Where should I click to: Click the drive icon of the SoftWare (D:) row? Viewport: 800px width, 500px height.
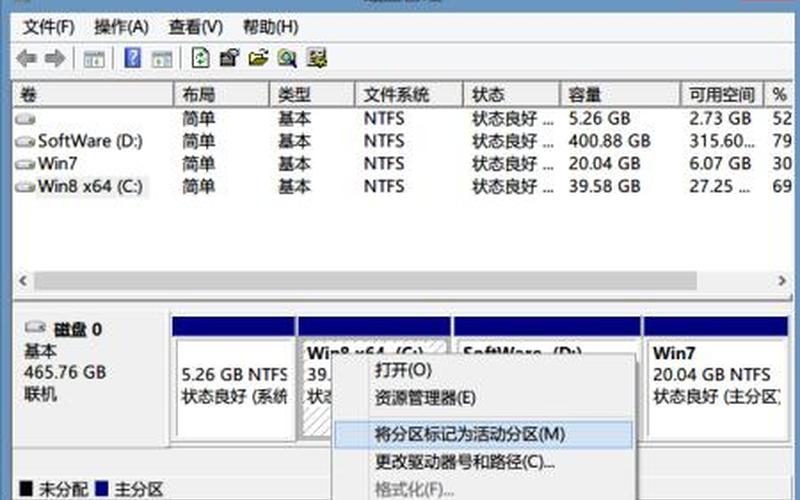click(25, 141)
